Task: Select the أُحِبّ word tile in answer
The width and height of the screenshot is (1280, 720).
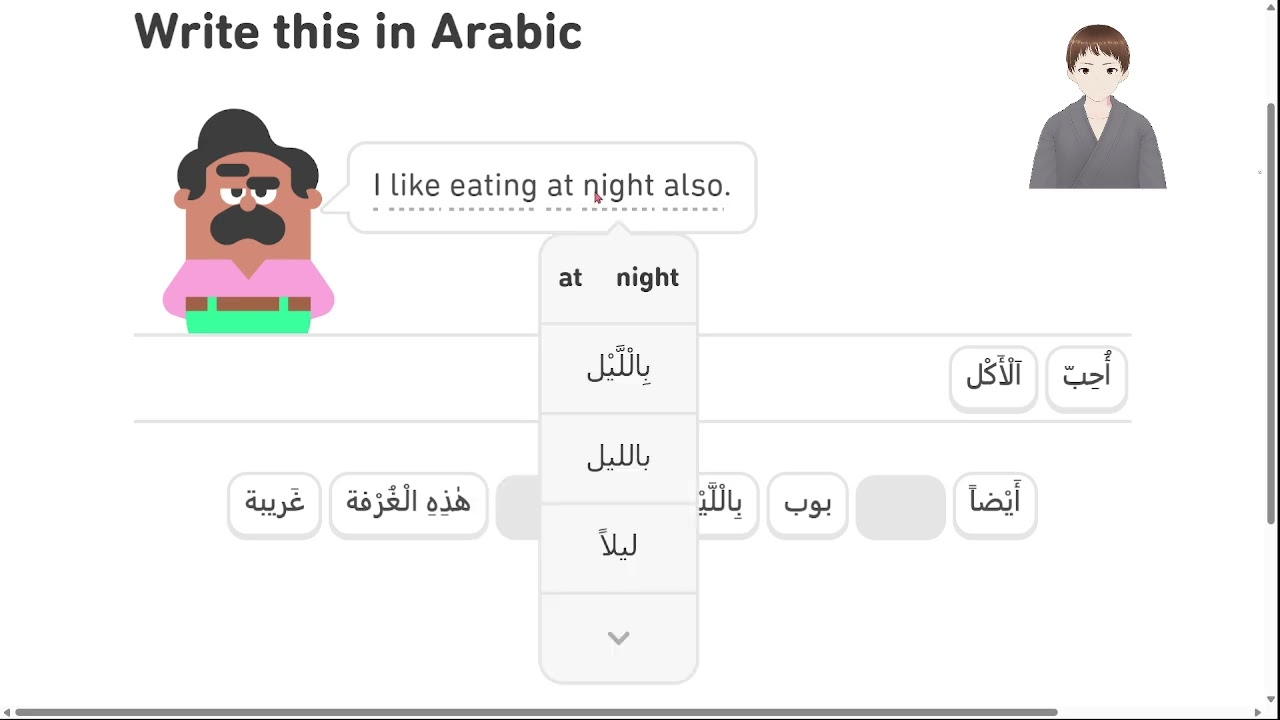Action: (1086, 378)
